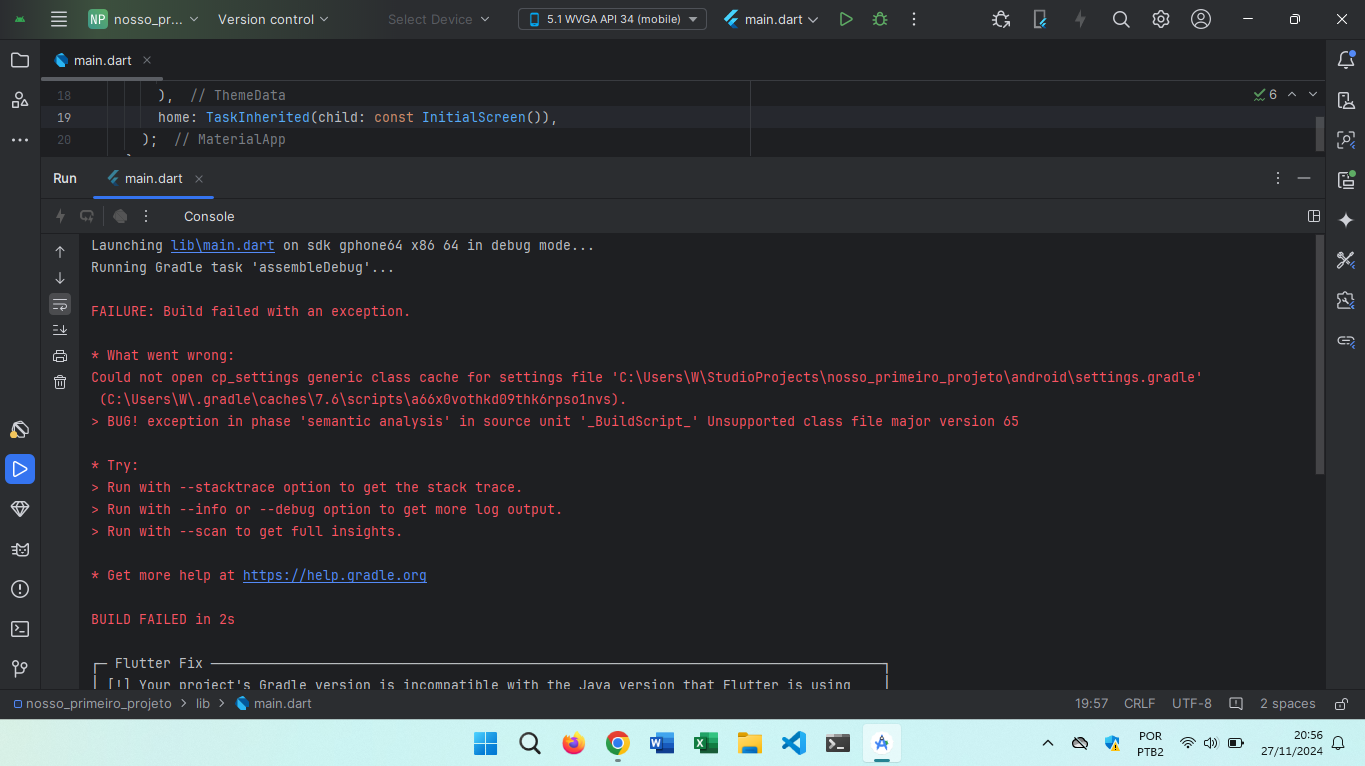Jump up the stack trace with the up arrow

click(60, 252)
